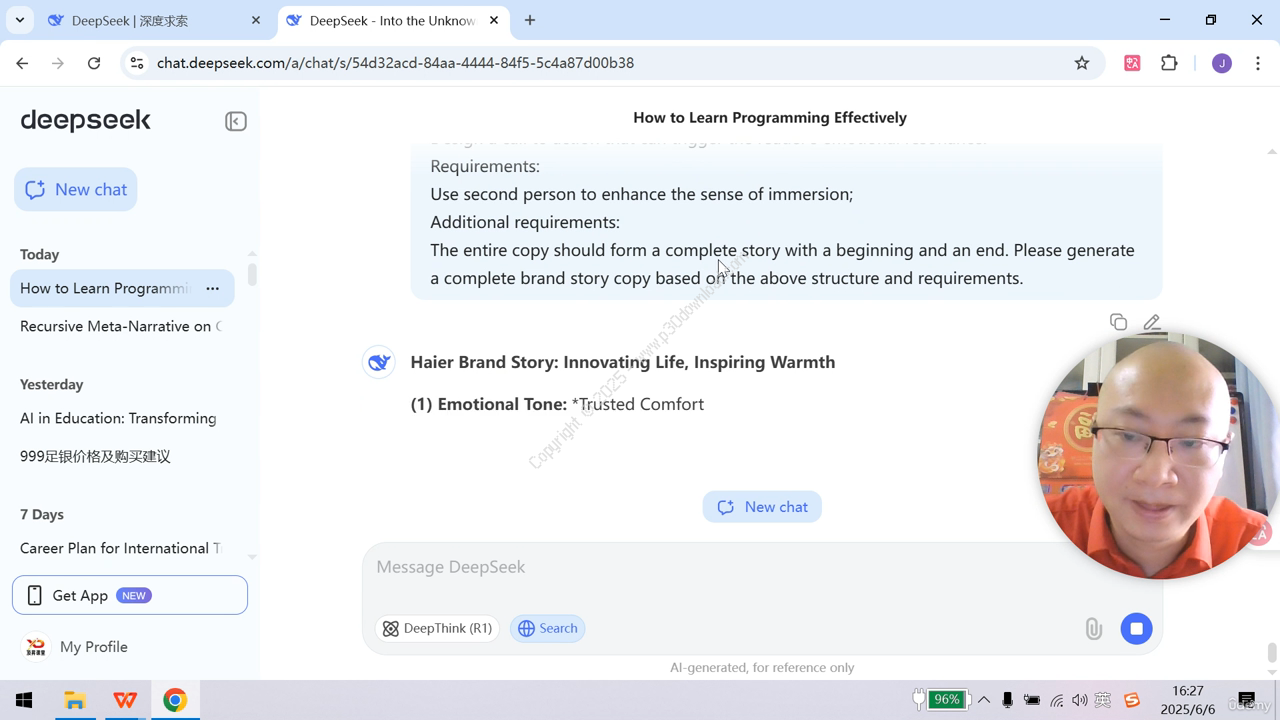
Task: Start a New chat from the sidebar
Action: pyautogui.click(x=76, y=189)
